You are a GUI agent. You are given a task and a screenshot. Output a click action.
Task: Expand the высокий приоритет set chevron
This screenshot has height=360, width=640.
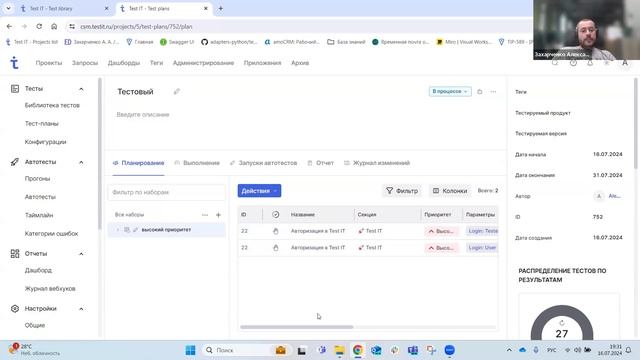tap(118, 230)
